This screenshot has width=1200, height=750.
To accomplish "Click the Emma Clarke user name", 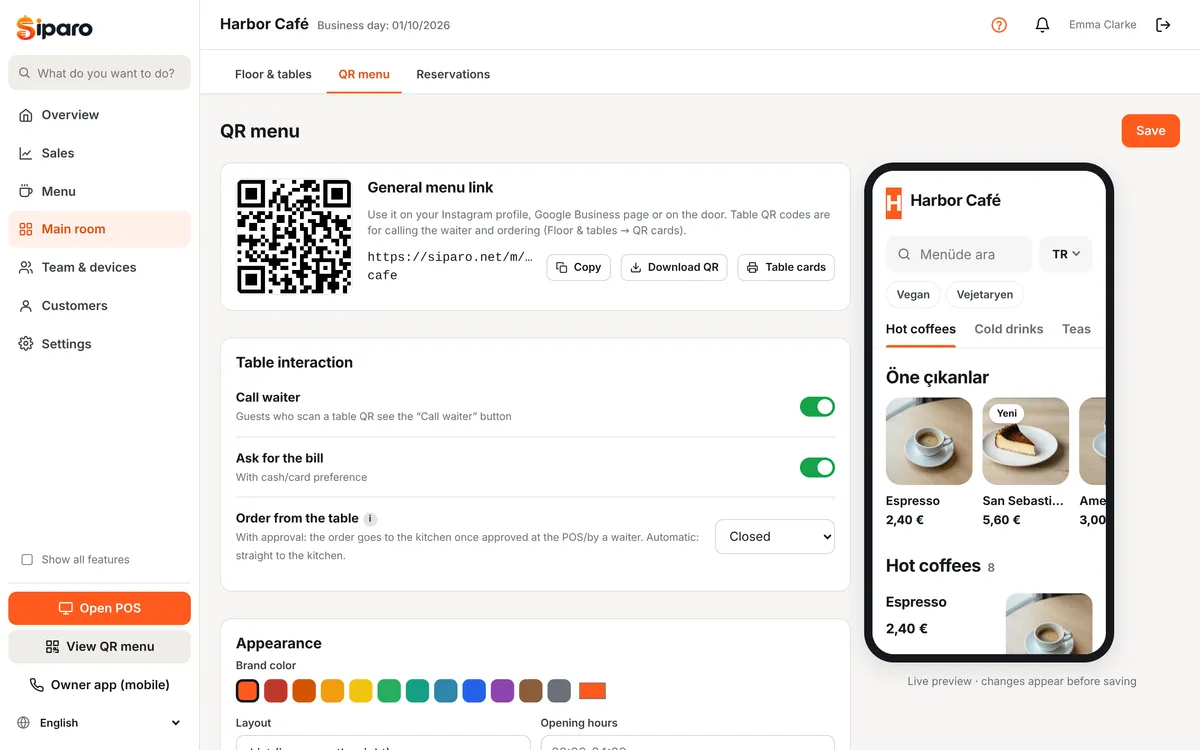I will tap(1102, 25).
